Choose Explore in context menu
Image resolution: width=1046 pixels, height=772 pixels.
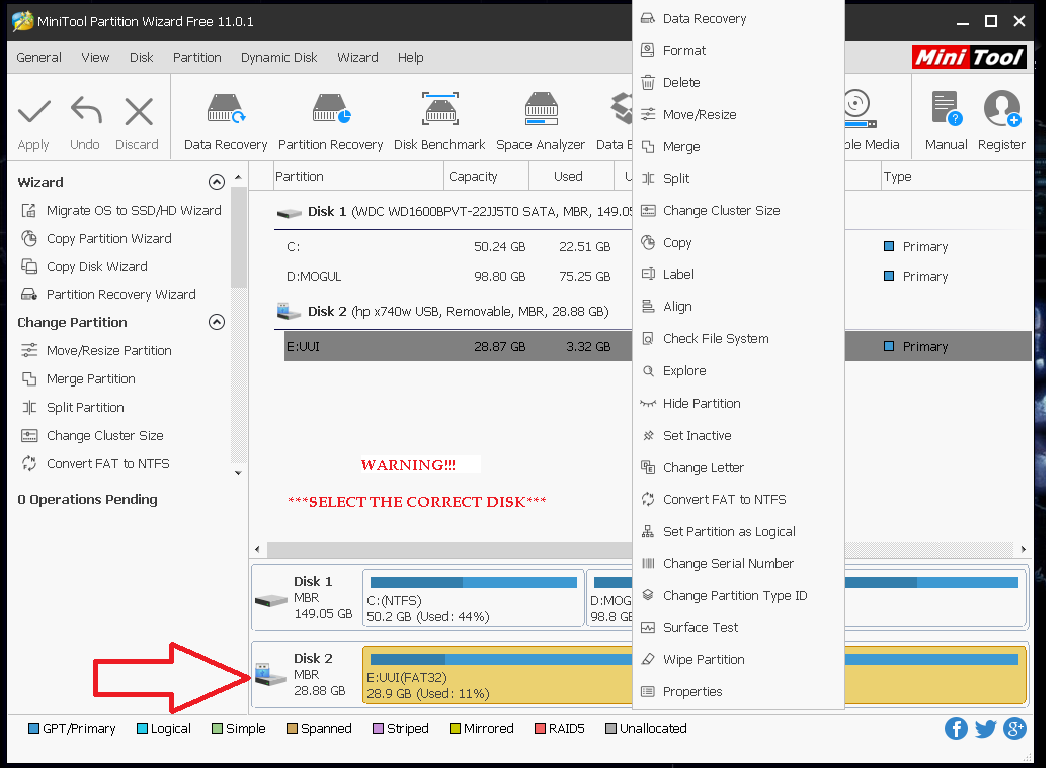pos(738,371)
